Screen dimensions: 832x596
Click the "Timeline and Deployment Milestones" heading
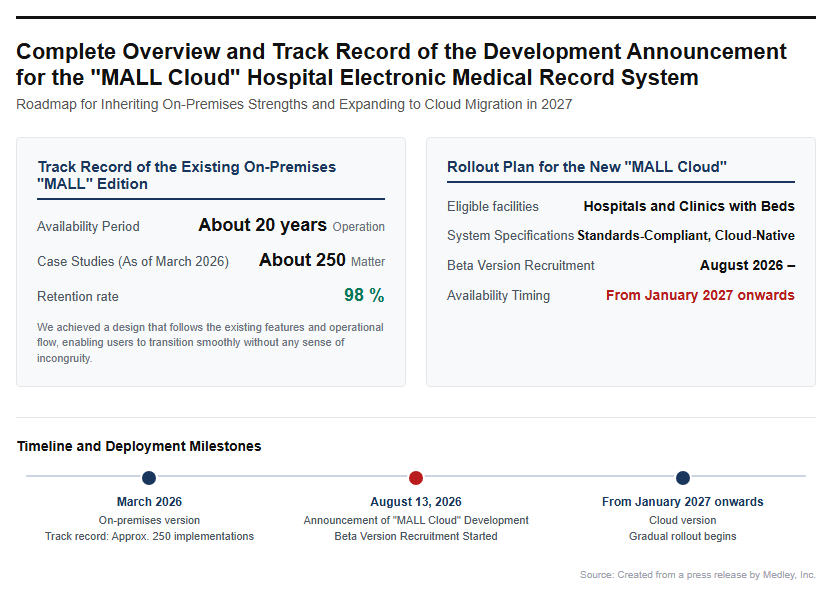(139, 446)
